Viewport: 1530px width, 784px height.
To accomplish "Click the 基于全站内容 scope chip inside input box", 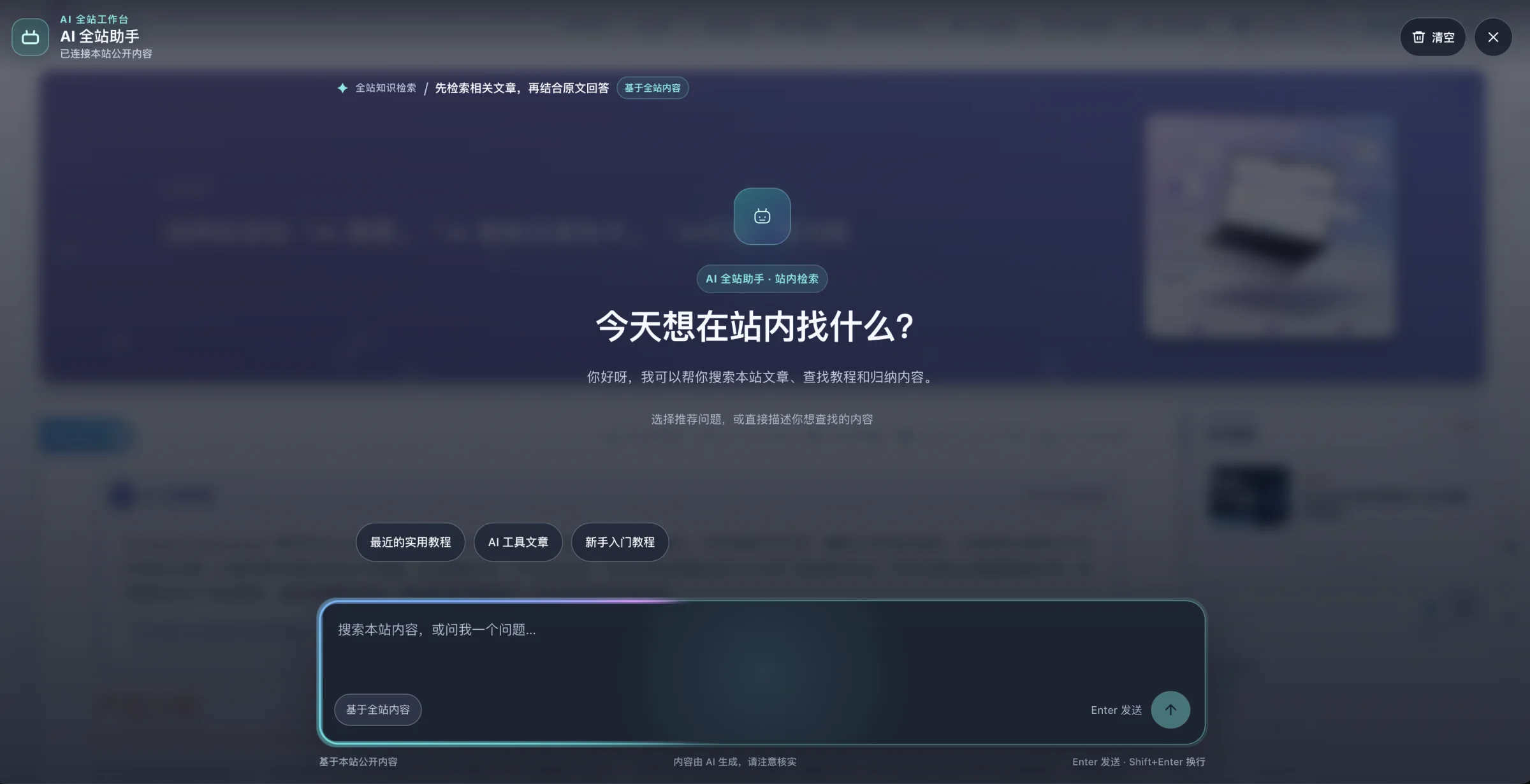I will point(378,709).
